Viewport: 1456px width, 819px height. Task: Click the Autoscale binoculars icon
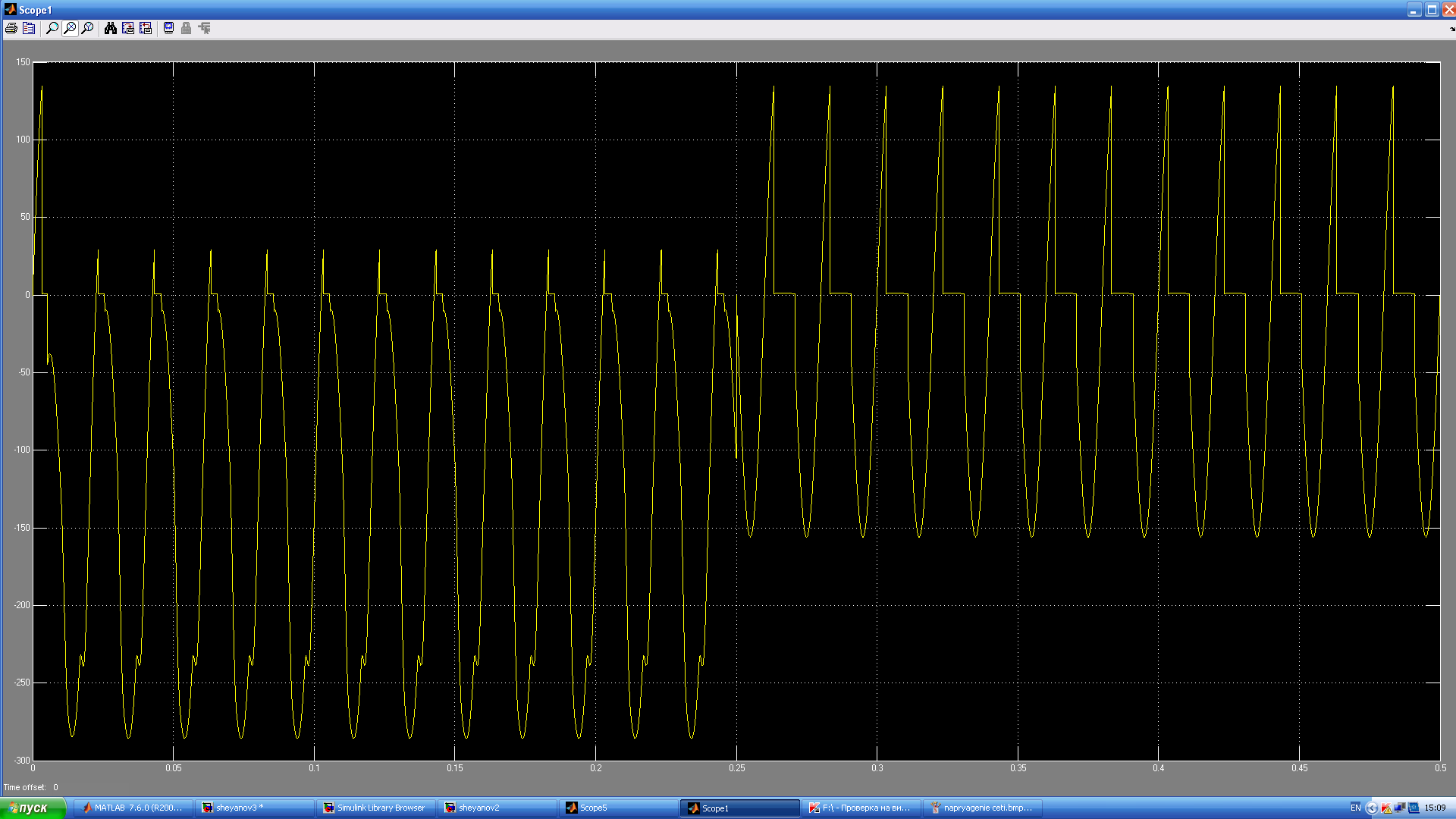[x=111, y=28]
